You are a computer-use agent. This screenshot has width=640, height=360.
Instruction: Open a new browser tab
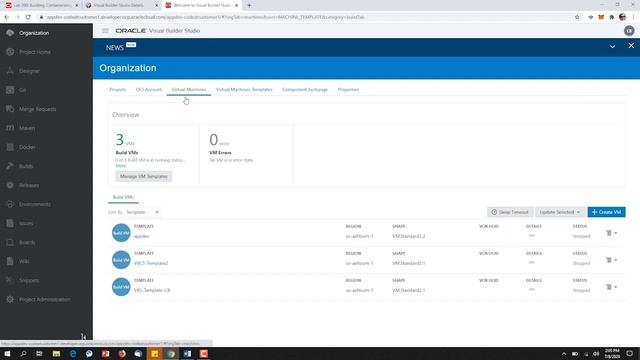coord(249,5)
